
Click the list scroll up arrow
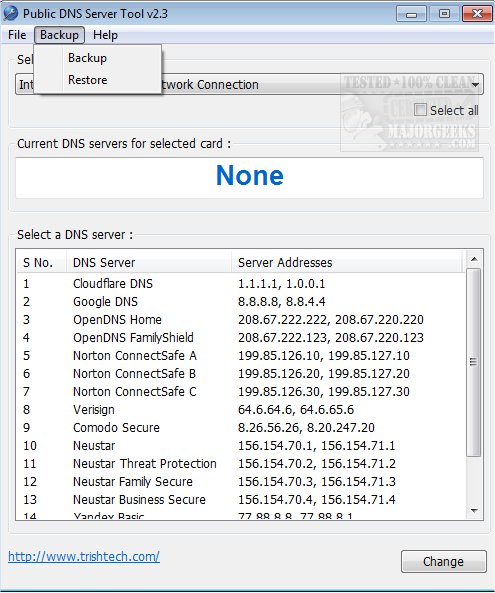pyautogui.click(x=473, y=259)
